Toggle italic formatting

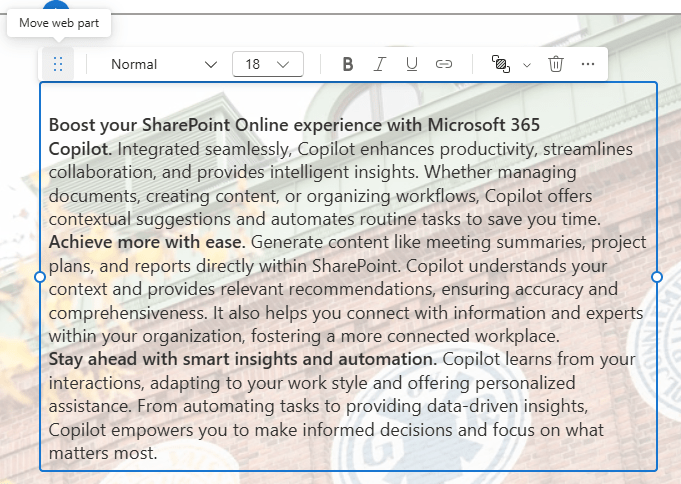[380, 64]
